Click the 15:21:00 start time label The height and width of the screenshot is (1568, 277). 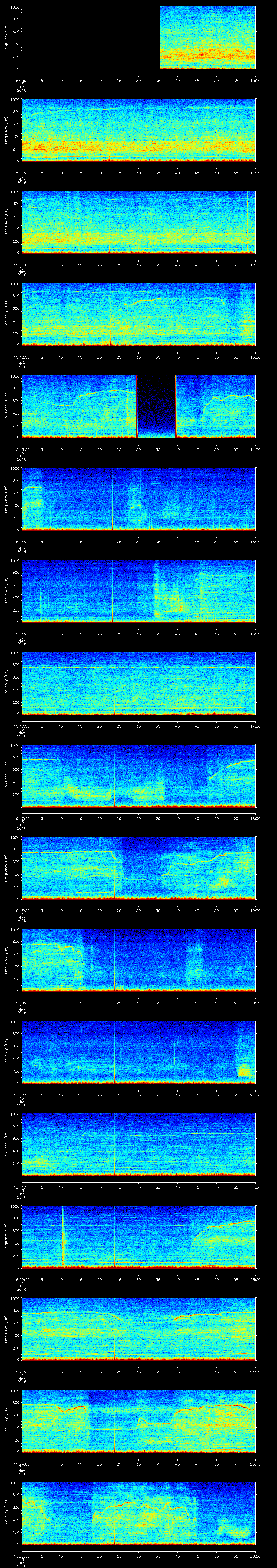(21, 1187)
